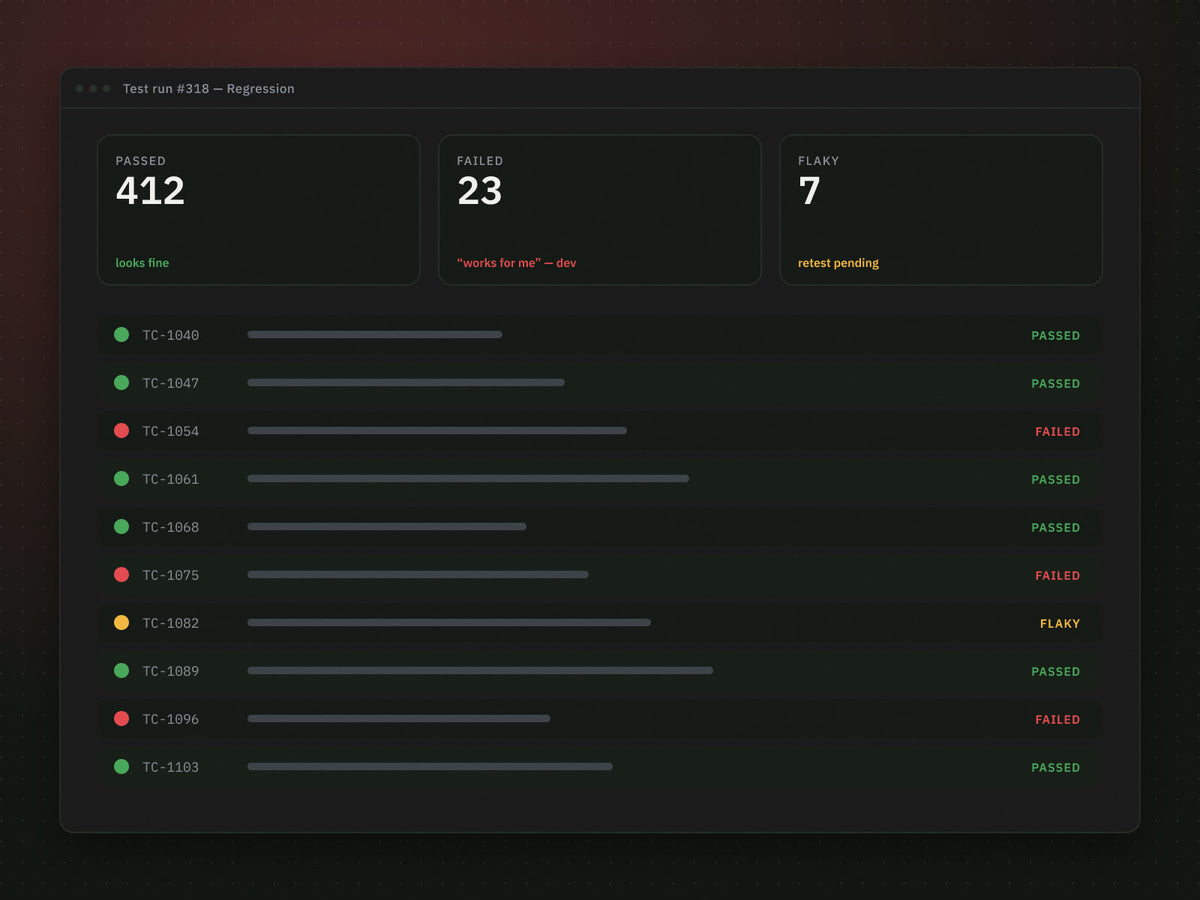
Task: Click the red status dot for TC-1096
Action: click(121, 719)
